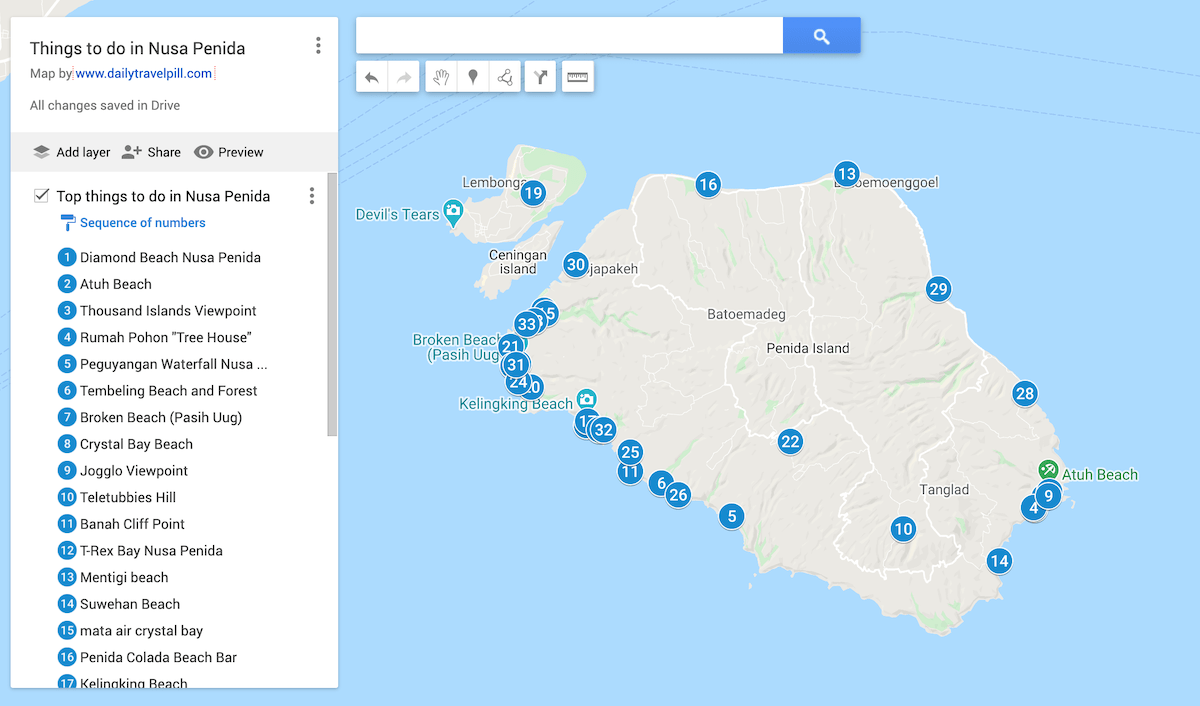
Task: Click inside the map search field
Action: pos(569,36)
